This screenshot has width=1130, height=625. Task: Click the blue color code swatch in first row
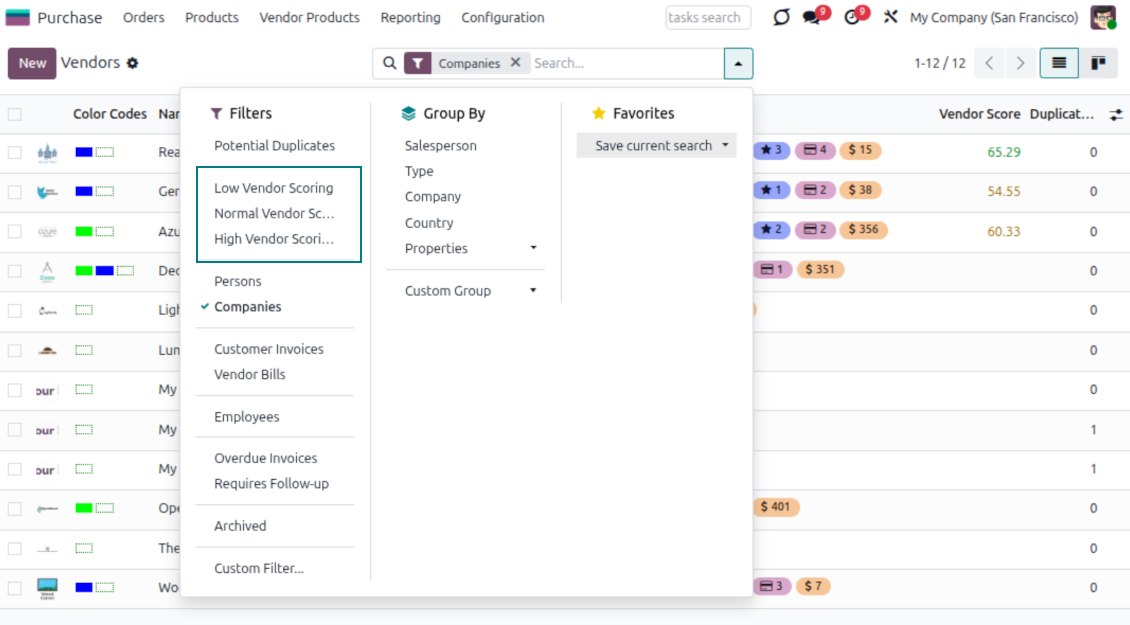[84, 152]
